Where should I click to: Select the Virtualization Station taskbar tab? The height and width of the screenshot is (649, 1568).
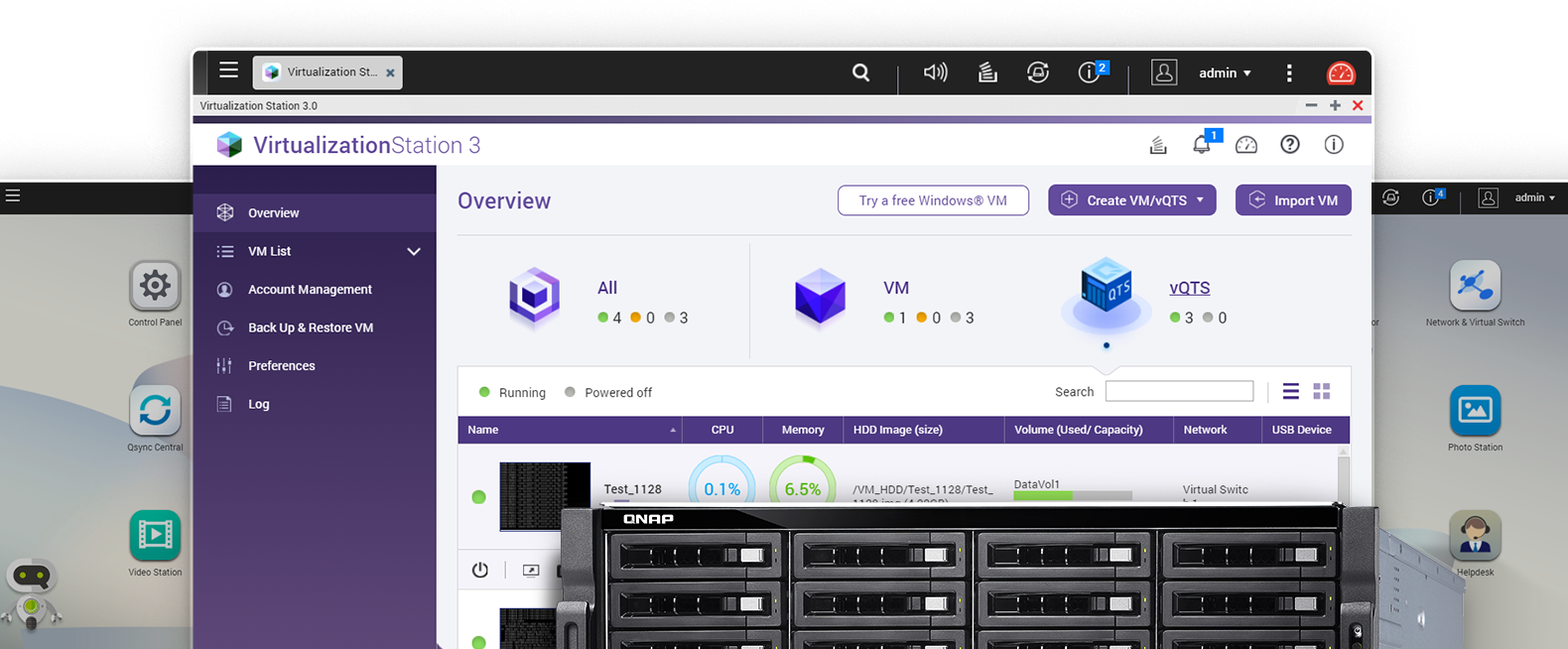pyautogui.click(x=327, y=72)
